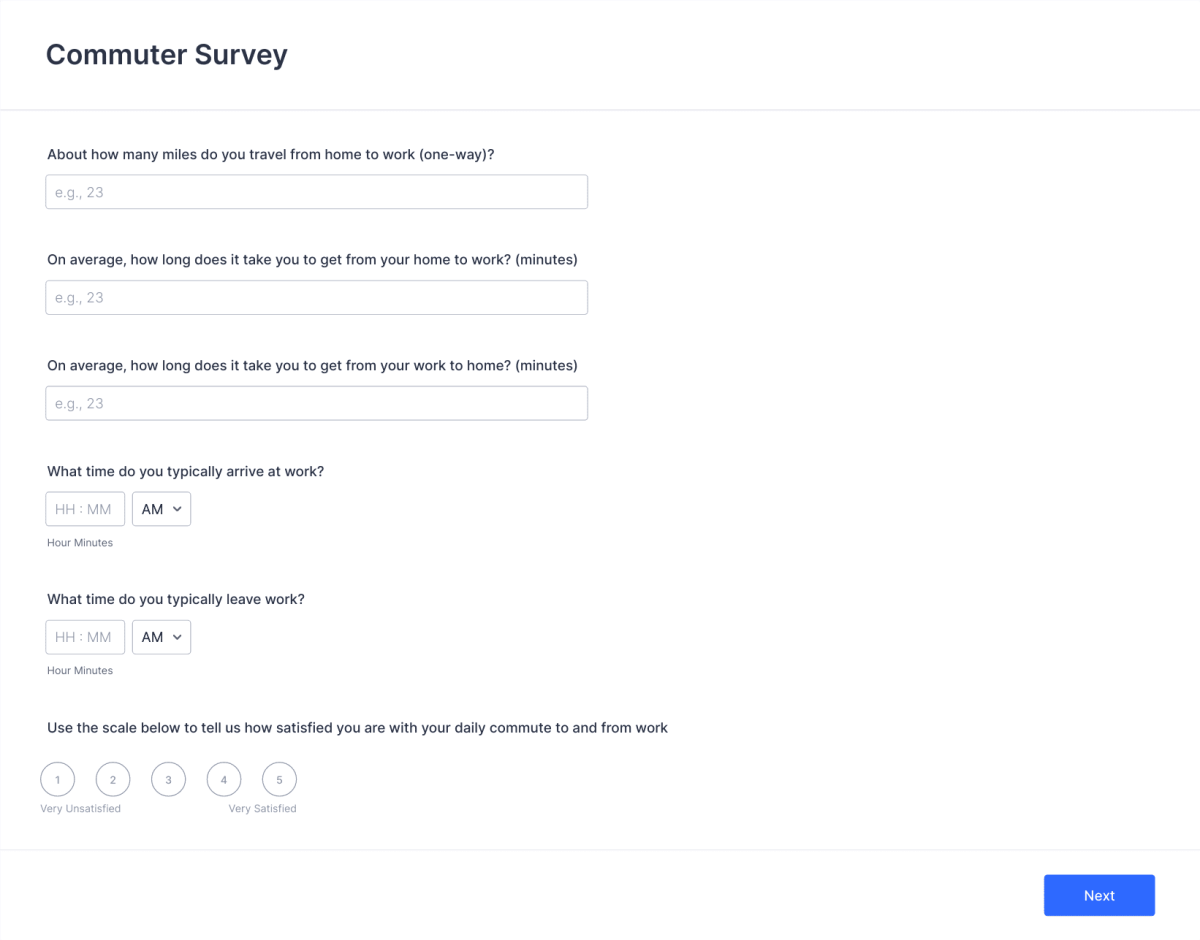Click the HH:MM field for arriving at work

85,509
